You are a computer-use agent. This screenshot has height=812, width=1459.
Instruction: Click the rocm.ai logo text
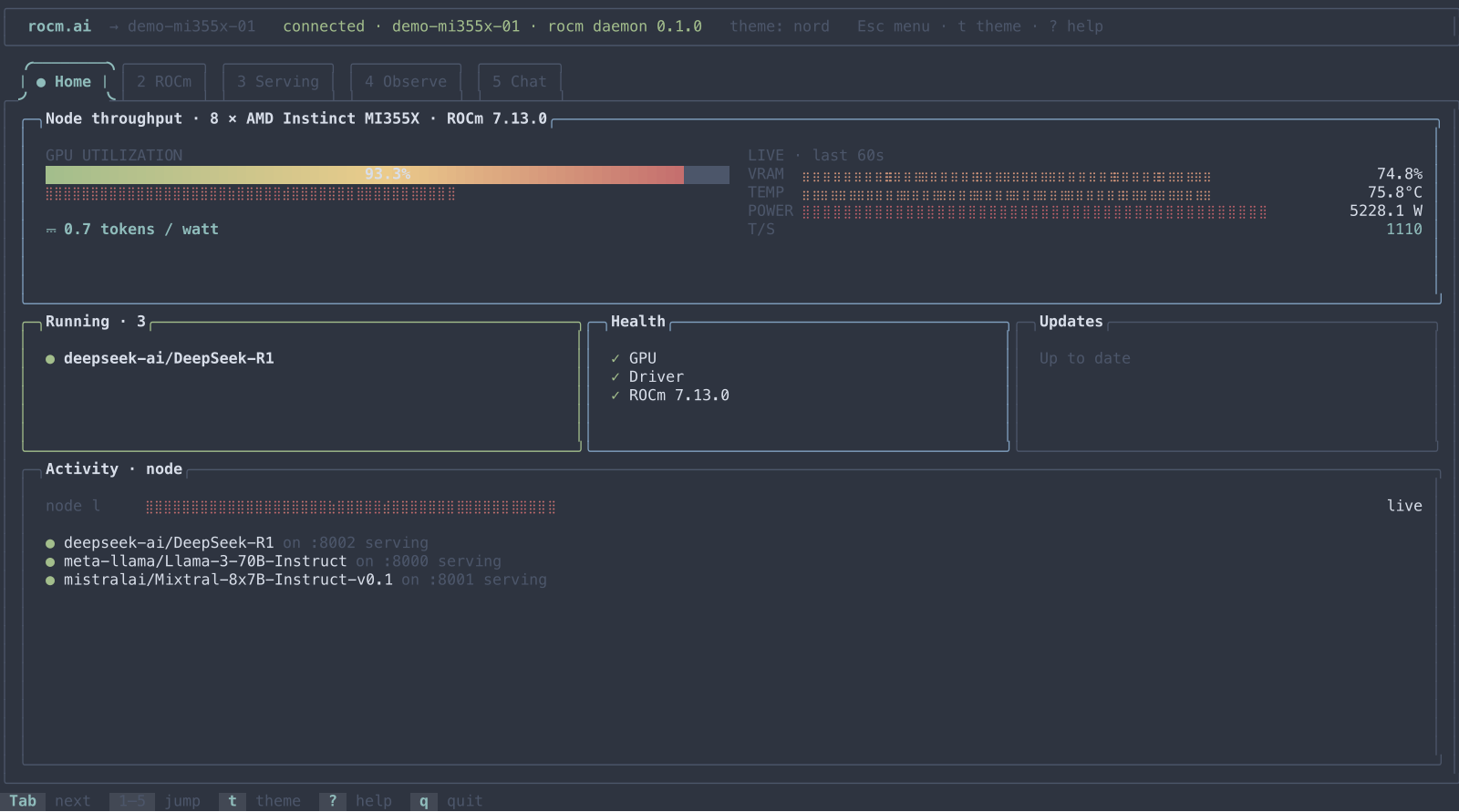pyautogui.click(x=59, y=26)
